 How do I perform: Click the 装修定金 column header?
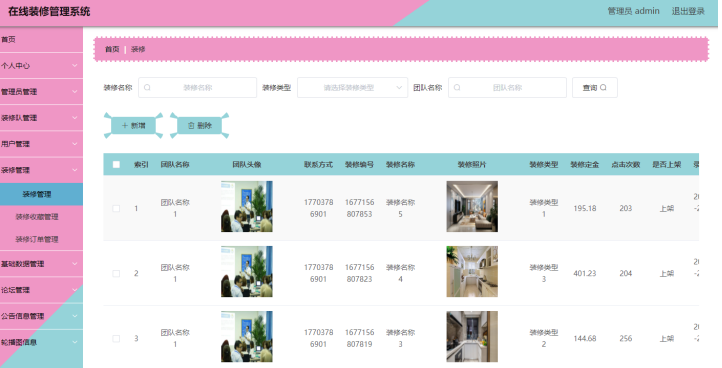(585, 164)
